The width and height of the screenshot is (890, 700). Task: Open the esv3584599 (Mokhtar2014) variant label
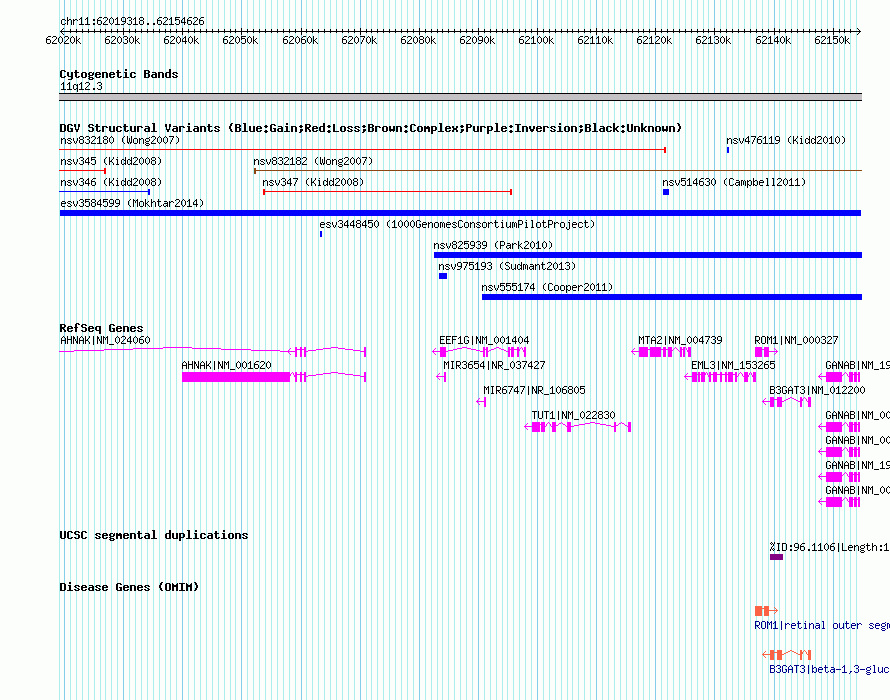click(132, 203)
